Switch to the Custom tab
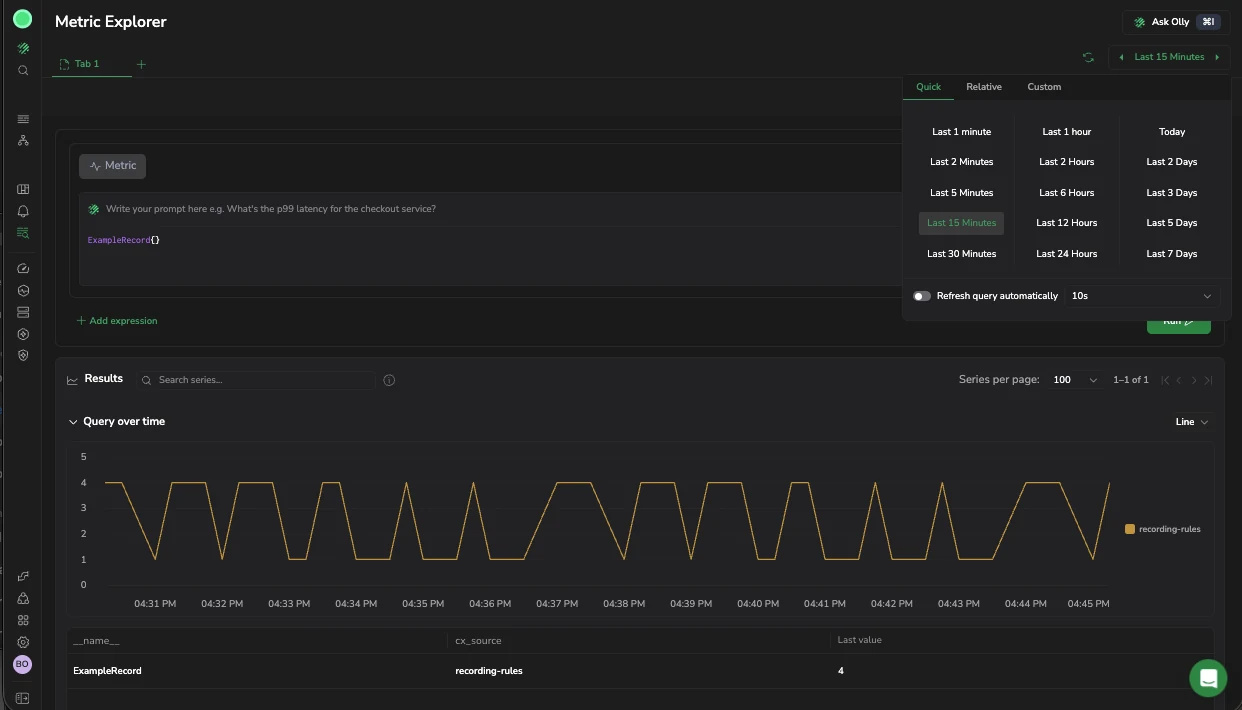The width and height of the screenshot is (1242, 710). point(1044,87)
